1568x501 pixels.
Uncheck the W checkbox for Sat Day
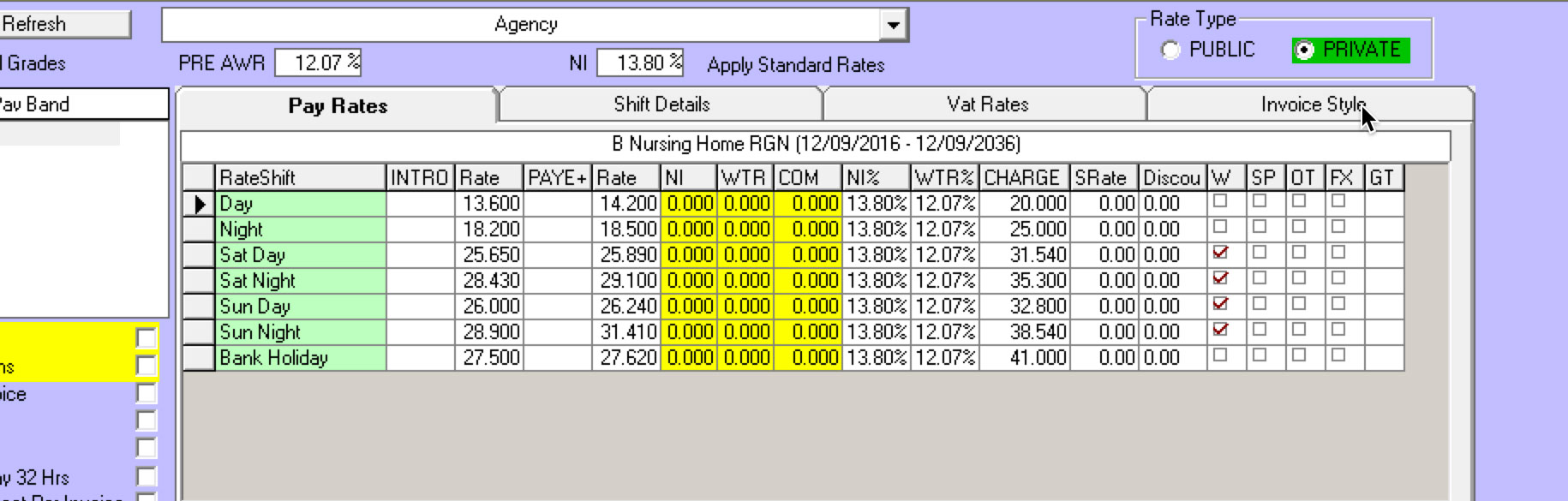[x=1221, y=253]
